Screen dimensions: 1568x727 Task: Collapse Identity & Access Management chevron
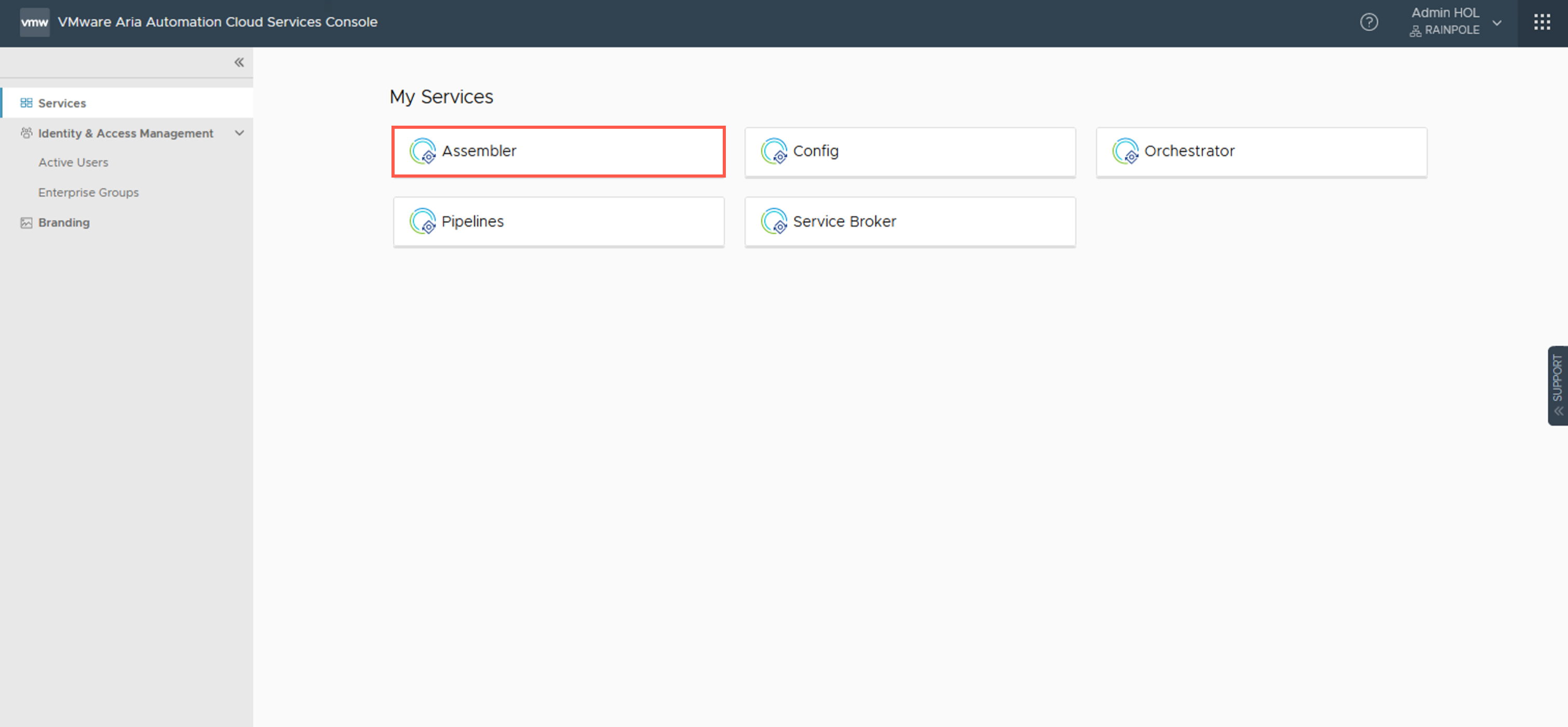tap(239, 133)
